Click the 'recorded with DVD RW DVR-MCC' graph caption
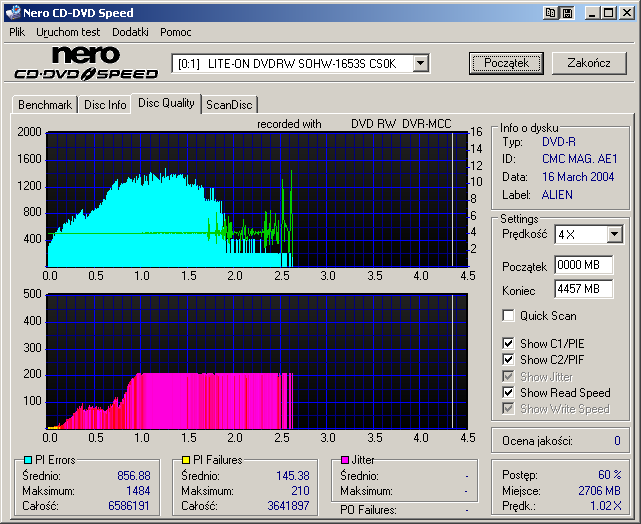This screenshot has height=524, width=641. (x=354, y=124)
